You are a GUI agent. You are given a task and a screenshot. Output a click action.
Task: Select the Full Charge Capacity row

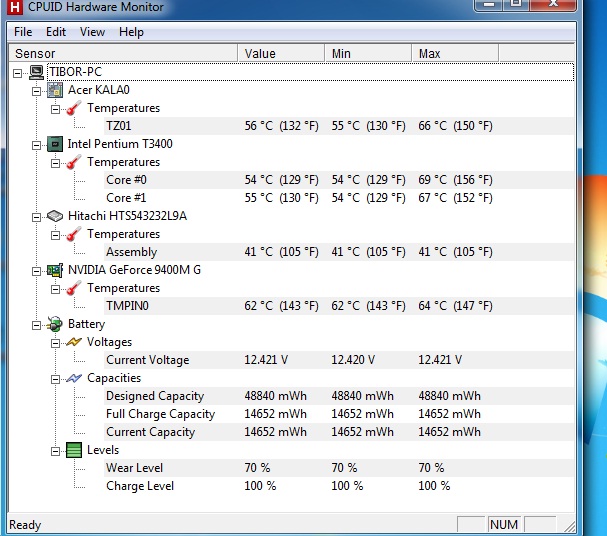(x=339, y=414)
